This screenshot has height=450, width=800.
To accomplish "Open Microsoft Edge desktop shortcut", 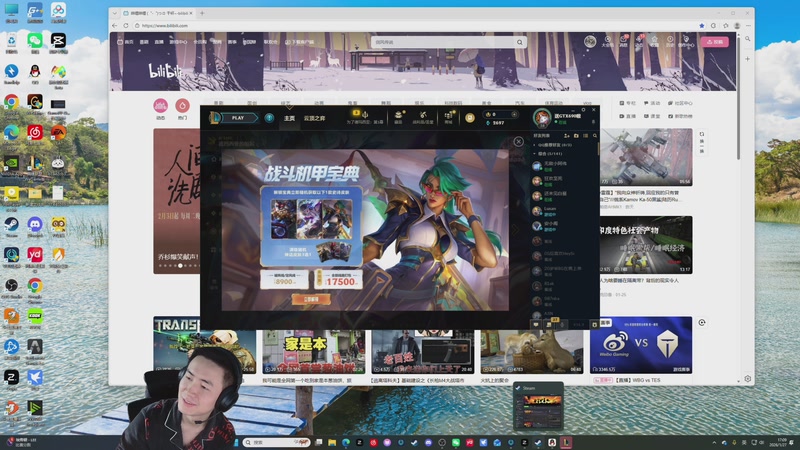I will (11, 135).
